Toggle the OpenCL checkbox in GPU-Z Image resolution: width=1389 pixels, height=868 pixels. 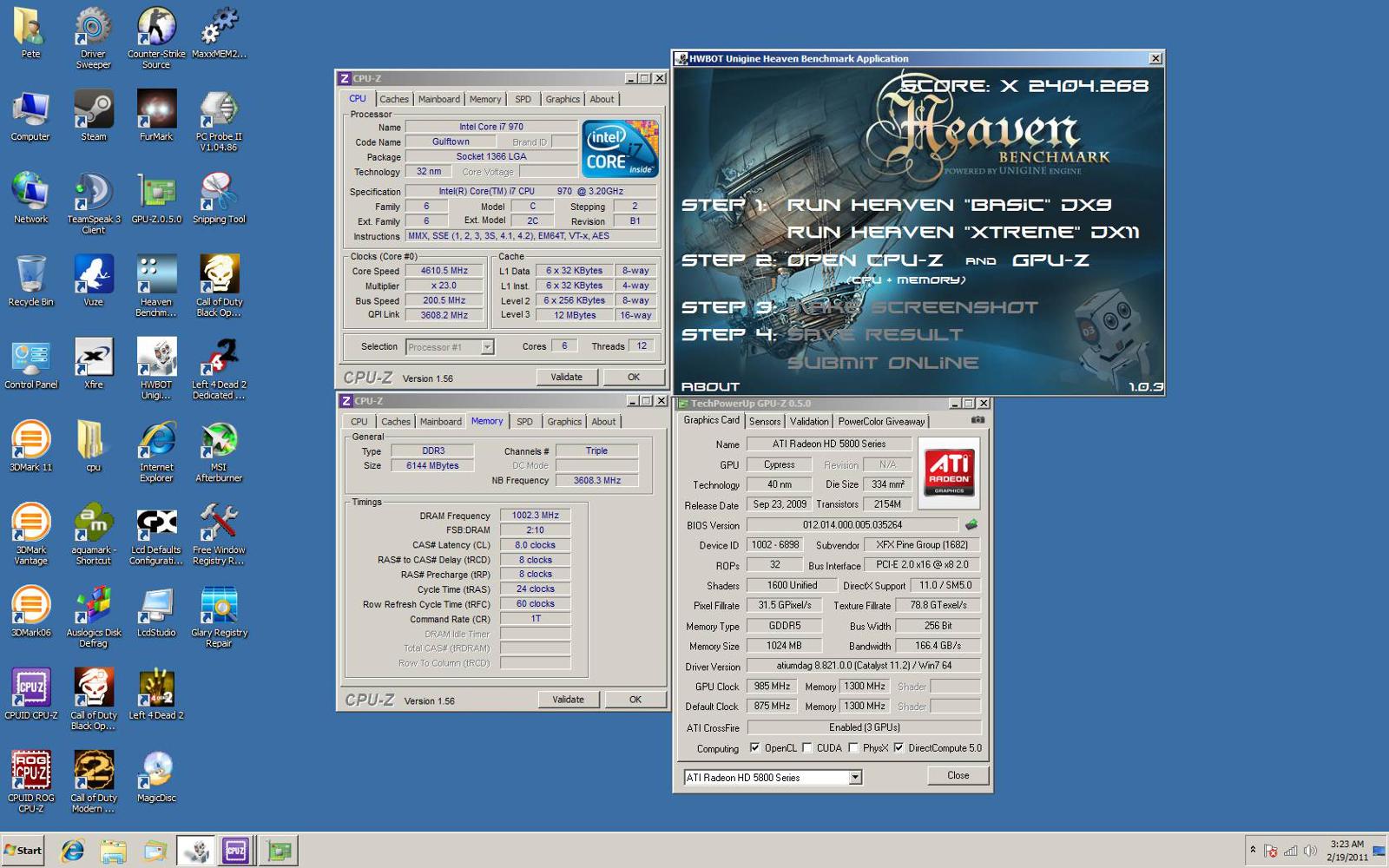[754, 747]
